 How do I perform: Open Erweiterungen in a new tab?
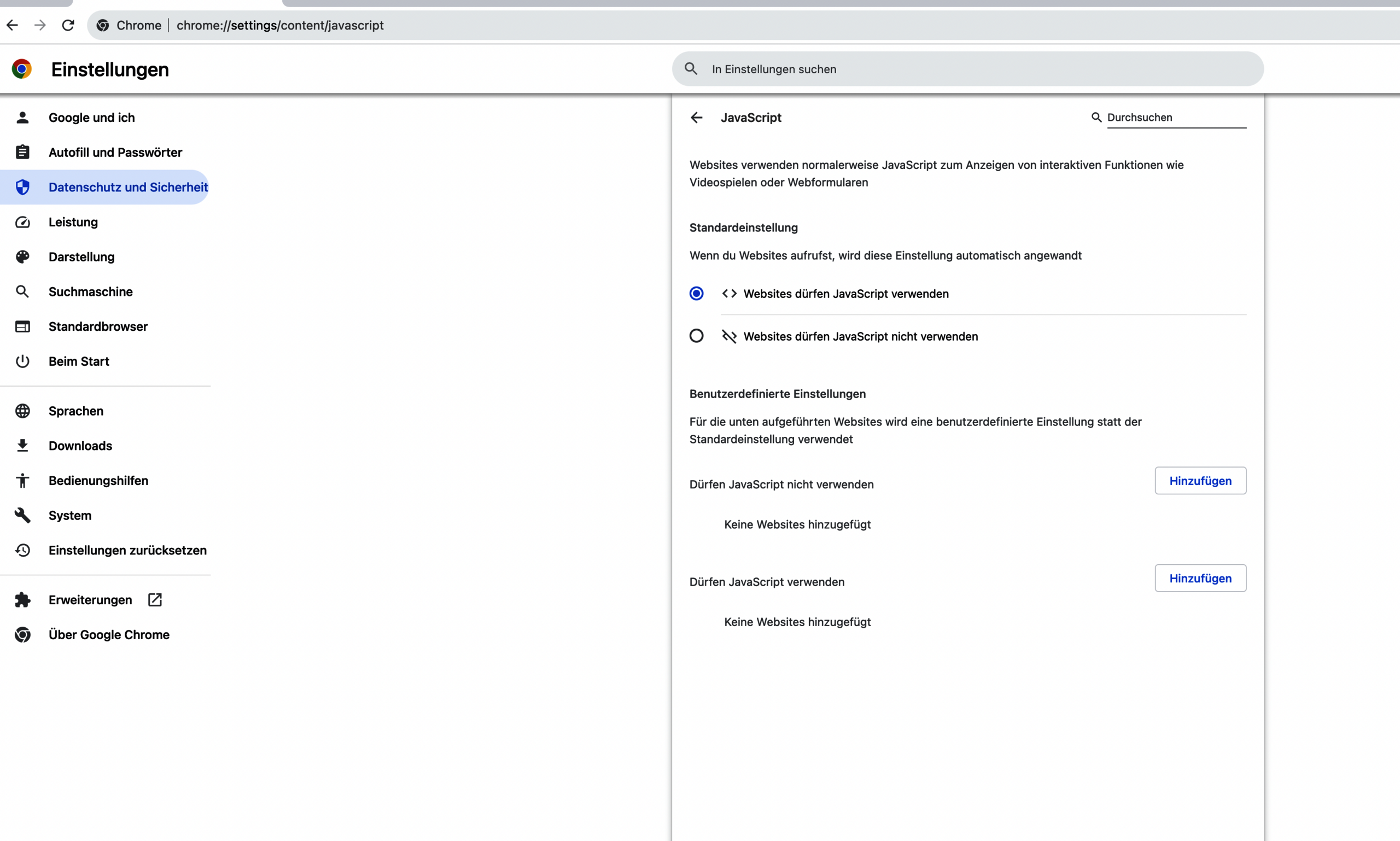tap(154, 599)
